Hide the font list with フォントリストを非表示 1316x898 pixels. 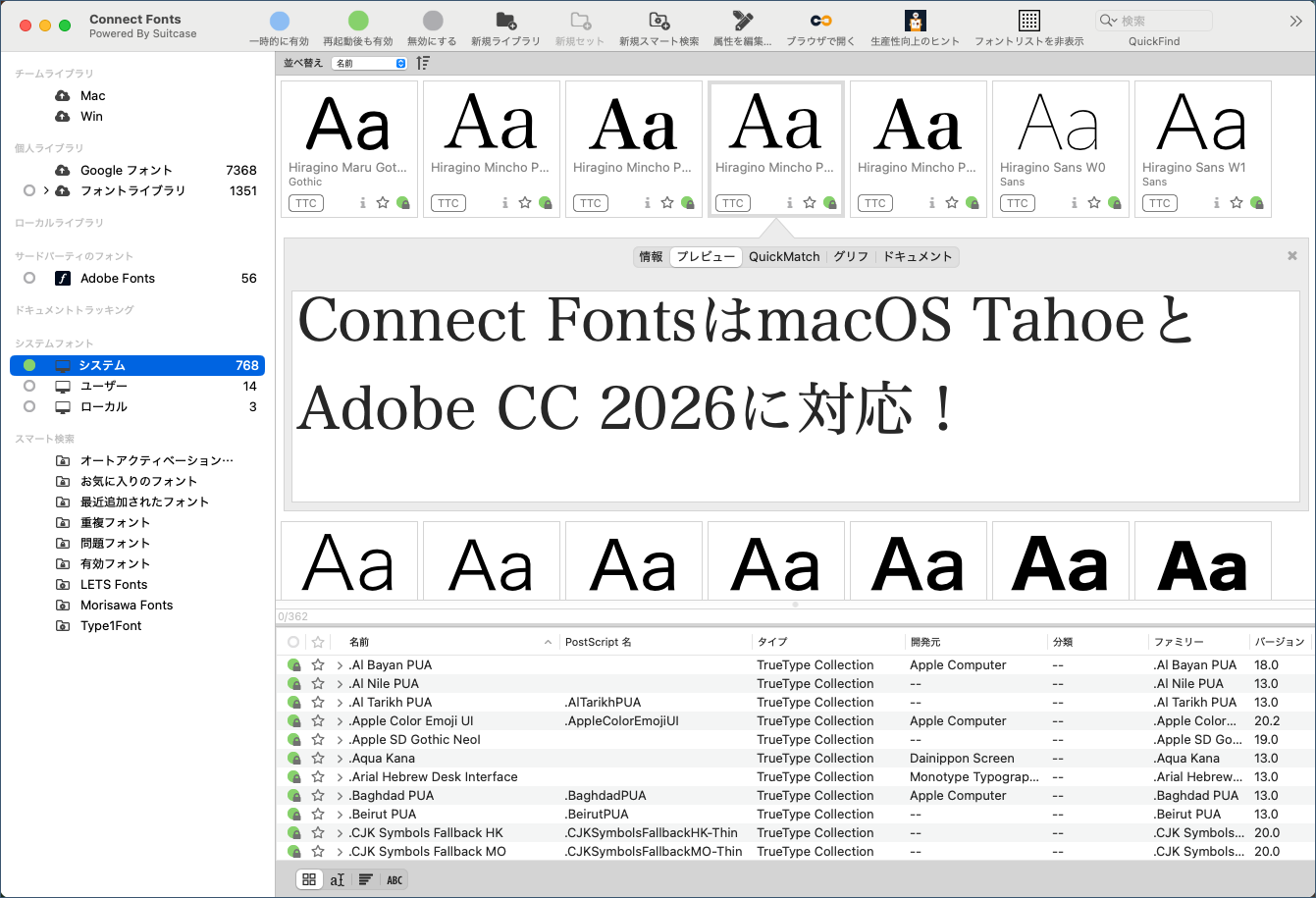[x=1028, y=22]
